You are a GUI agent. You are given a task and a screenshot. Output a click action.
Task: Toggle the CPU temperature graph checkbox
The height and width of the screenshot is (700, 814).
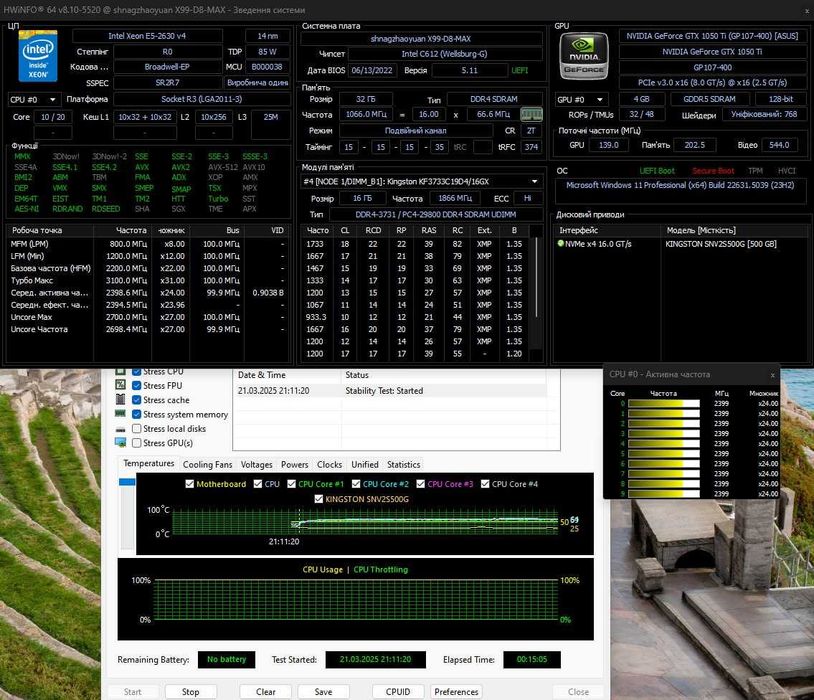(x=257, y=484)
